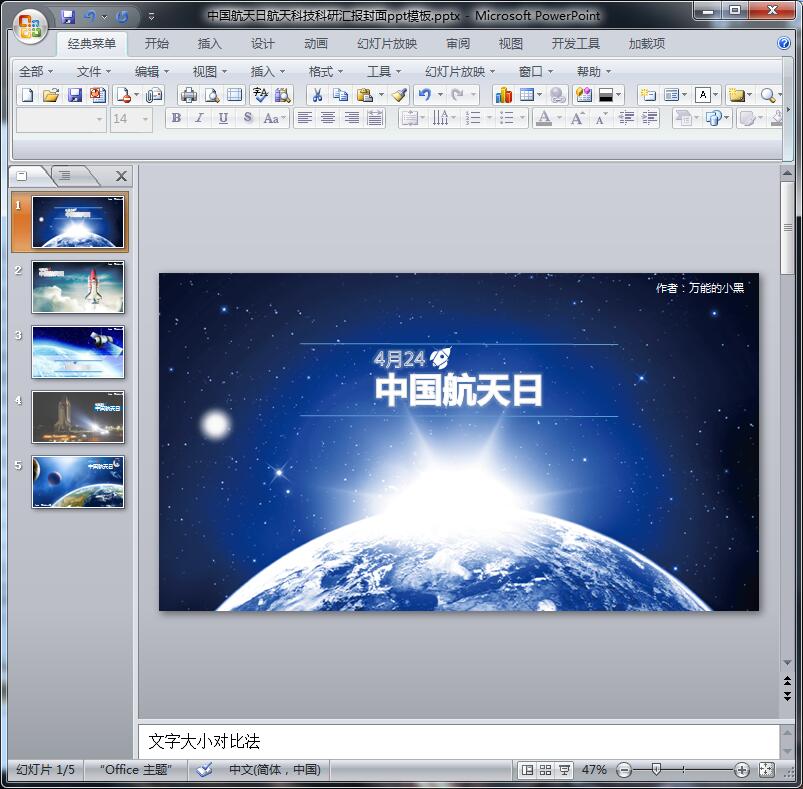This screenshot has height=789, width=803.
Task: Click the New blank document icon
Action: 28,95
